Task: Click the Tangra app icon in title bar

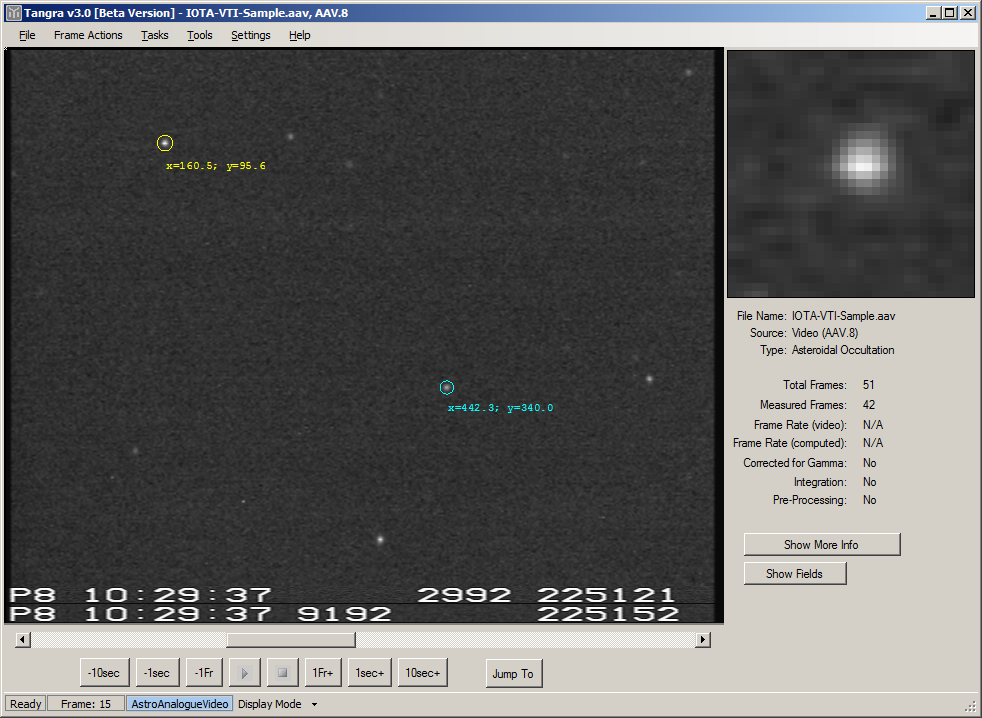Action: click(x=13, y=13)
